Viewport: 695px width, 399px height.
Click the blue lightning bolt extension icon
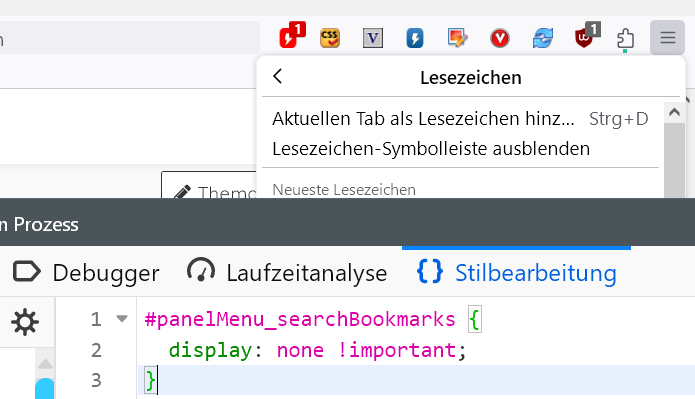pos(415,38)
